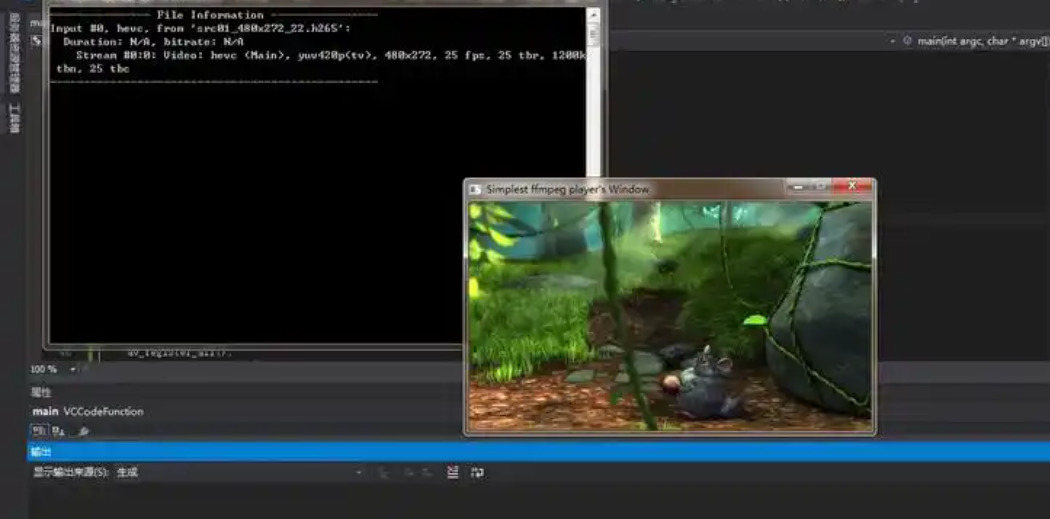Click the 'File Information' header in console
This screenshot has width=1050, height=519.
point(210,15)
